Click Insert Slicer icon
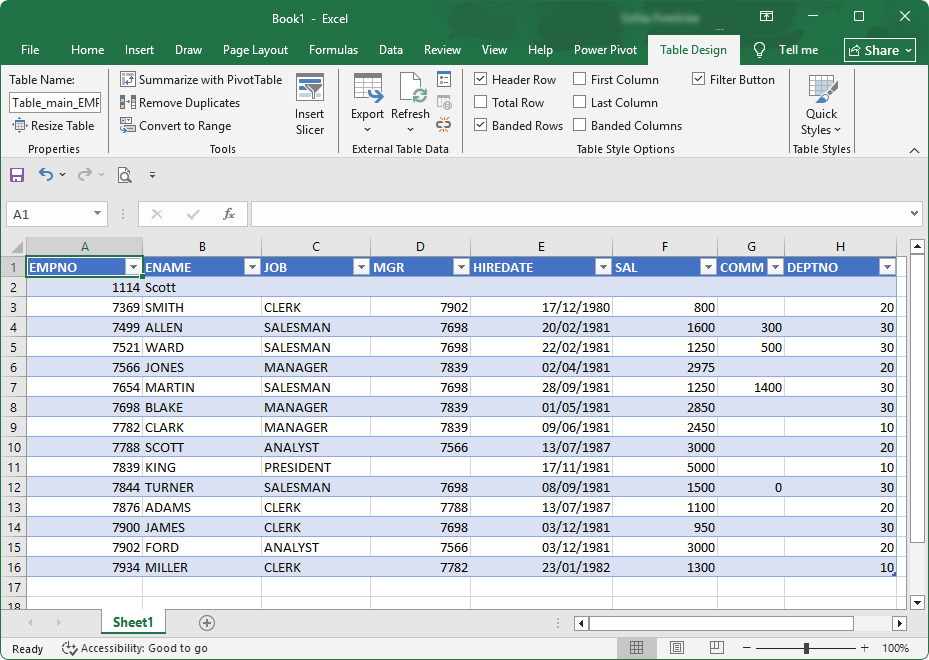 [x=310, y=88]
